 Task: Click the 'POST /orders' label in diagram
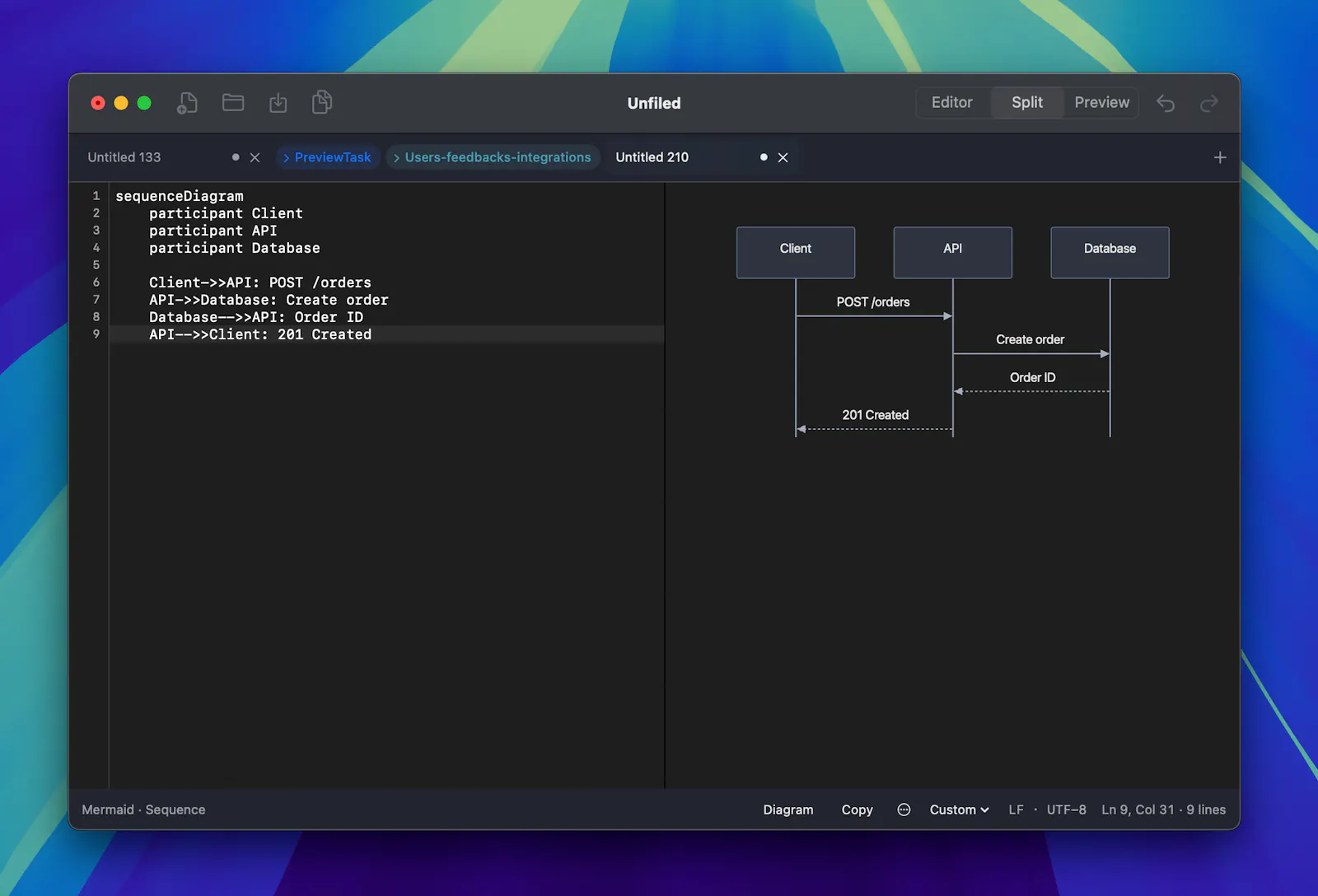point(873,302)
